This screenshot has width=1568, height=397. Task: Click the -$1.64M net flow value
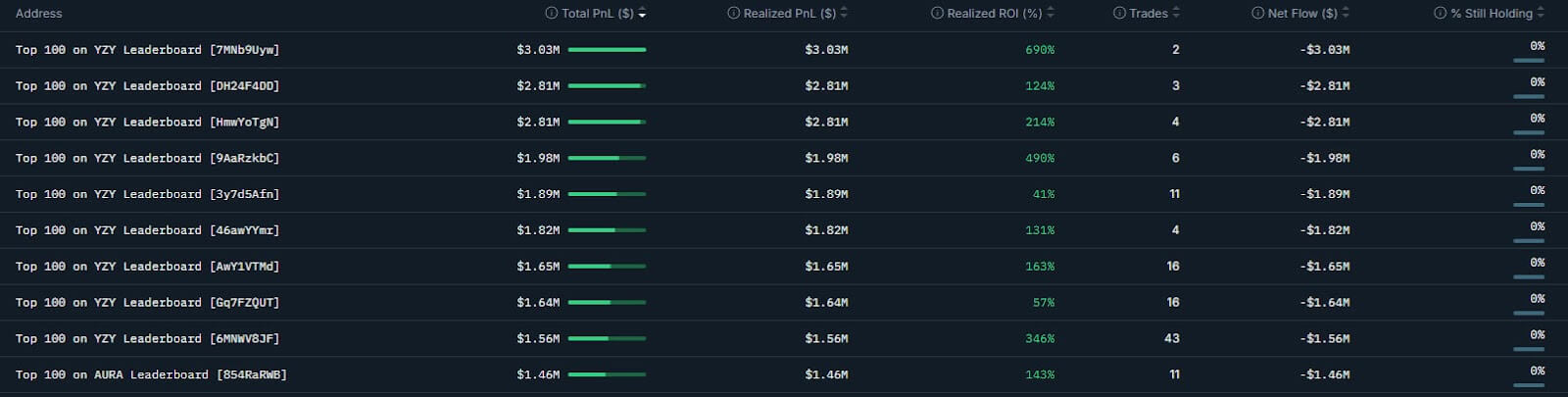[1325, 303]
